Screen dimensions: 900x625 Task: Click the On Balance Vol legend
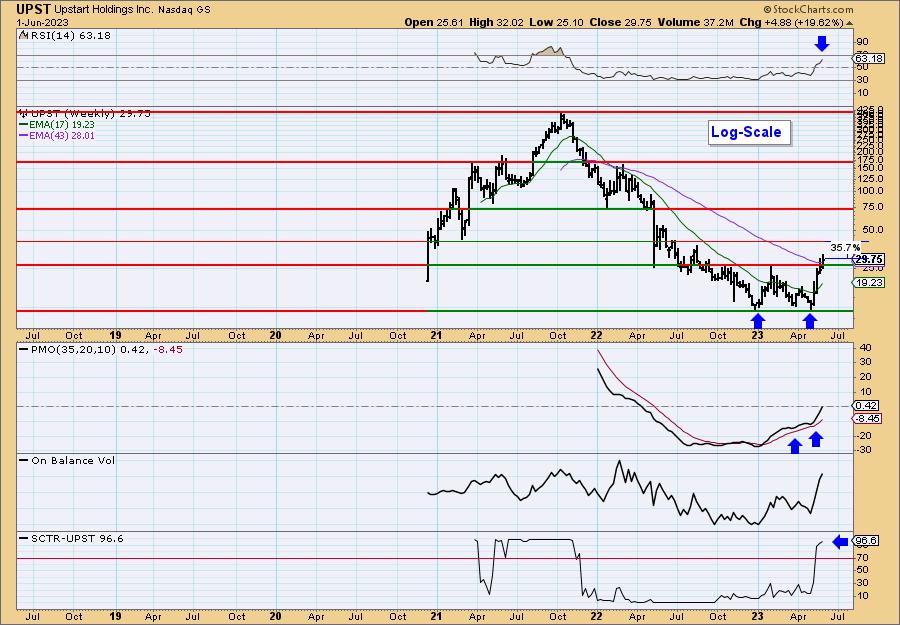[73, 461]
